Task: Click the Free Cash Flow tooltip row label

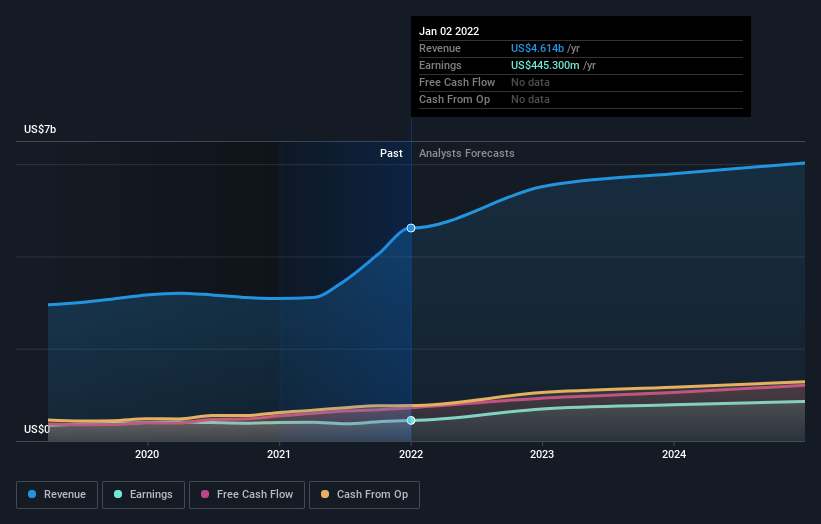Action: (x=457, y=82)
